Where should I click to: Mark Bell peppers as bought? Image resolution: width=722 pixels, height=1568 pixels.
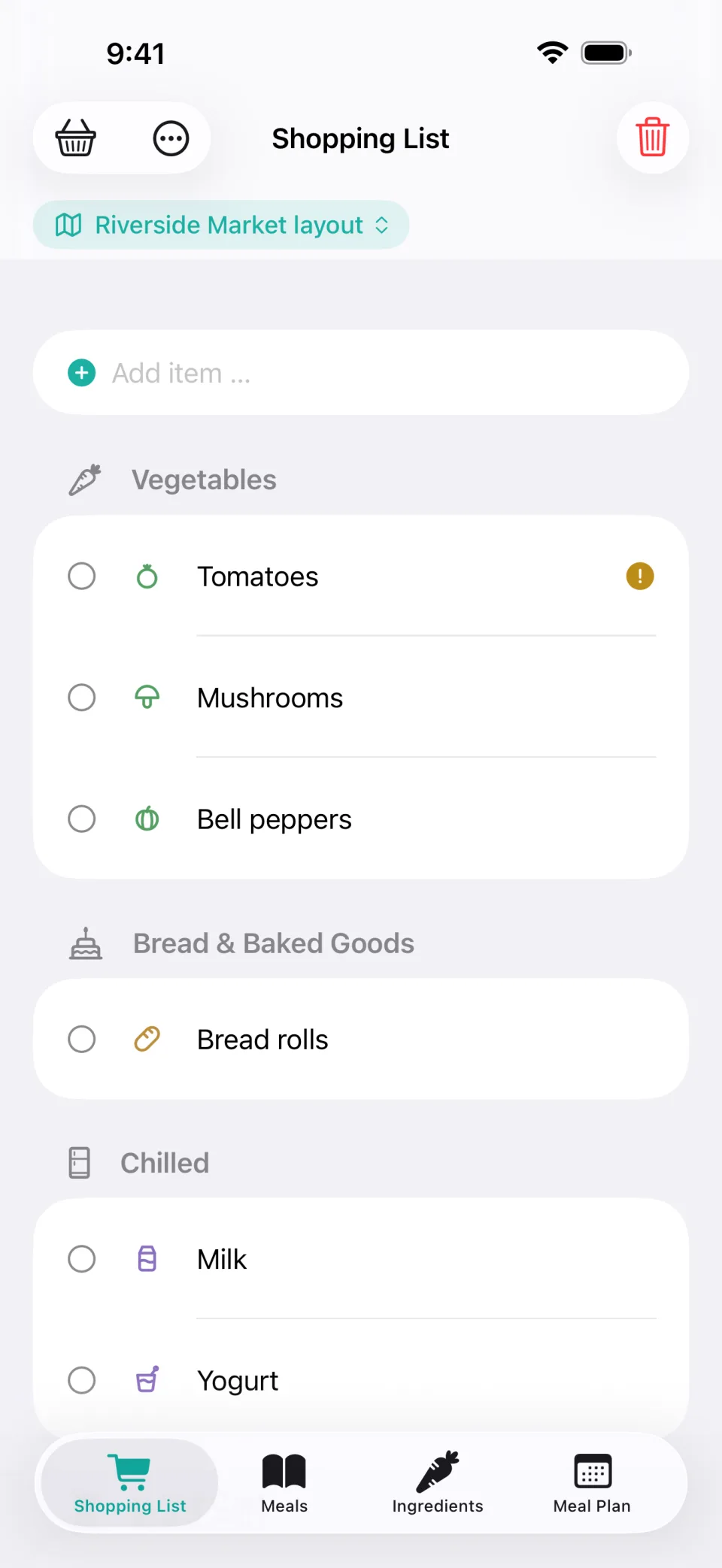pos(81,819)
